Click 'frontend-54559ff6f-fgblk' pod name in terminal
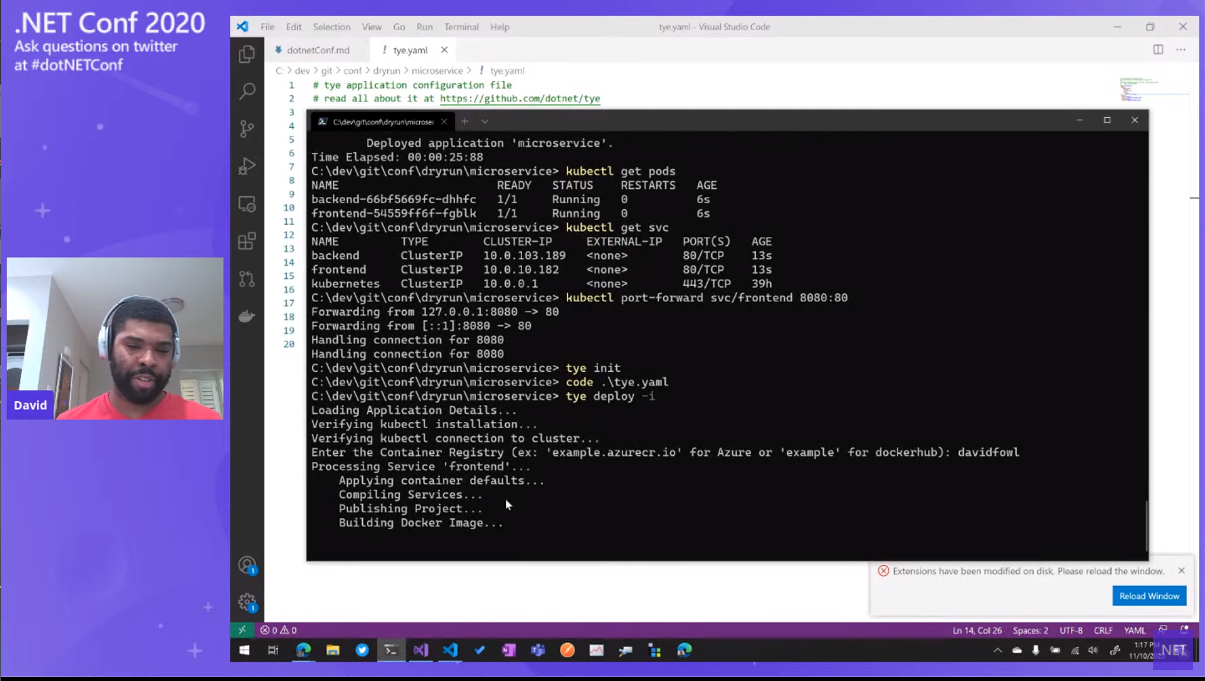The image size is (1205, 681). (x=394, y=213)
